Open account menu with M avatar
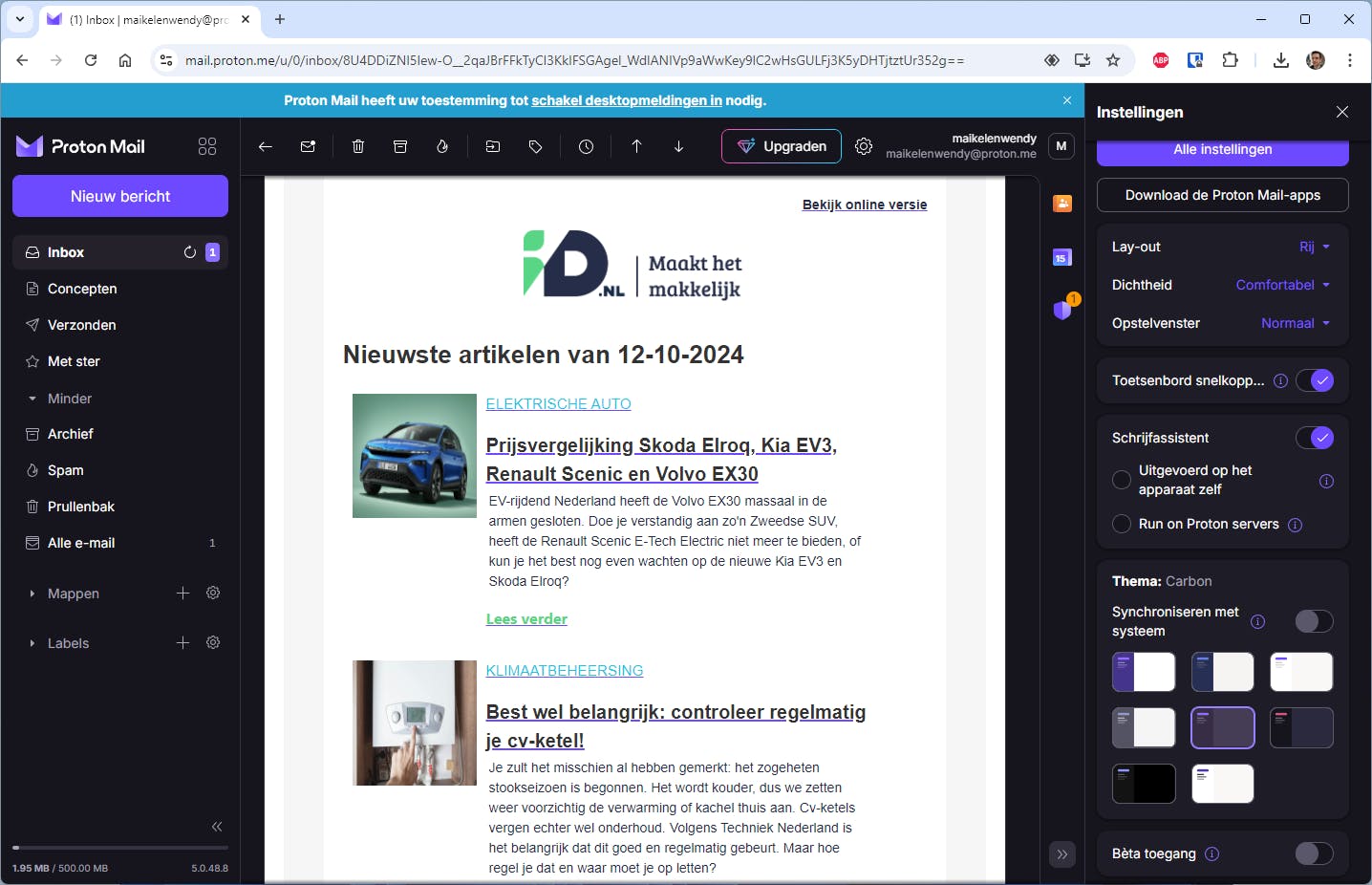 (1061, 146)
